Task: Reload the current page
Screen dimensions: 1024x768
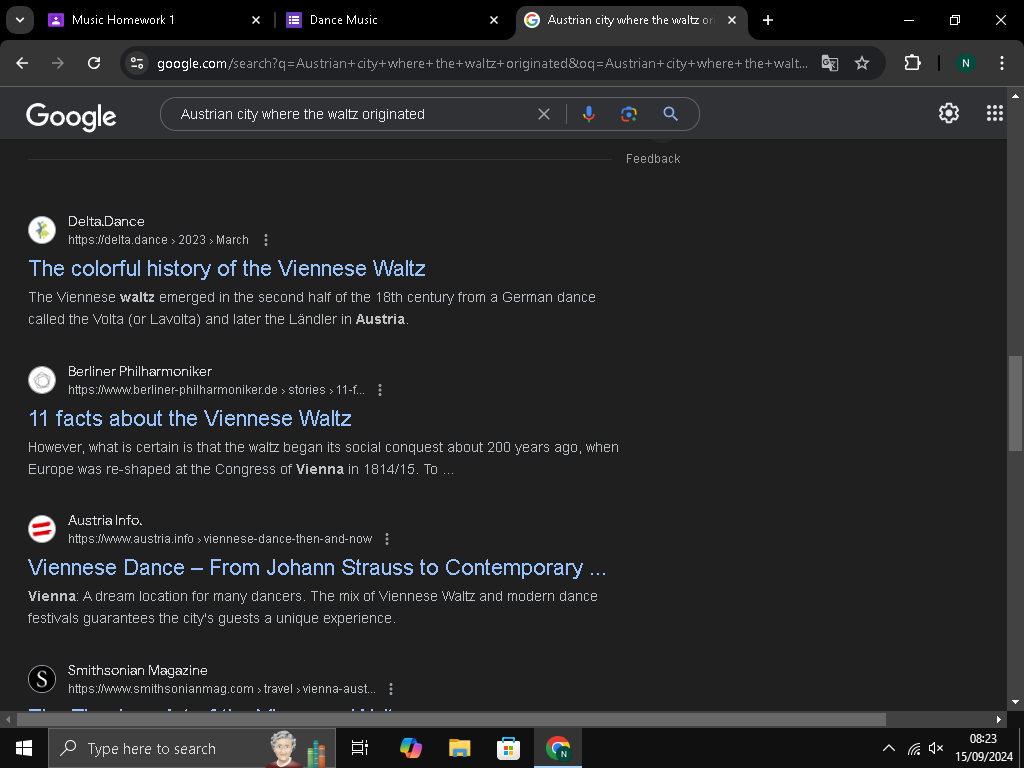Action: pyautogui.click(x=94, y=63)
